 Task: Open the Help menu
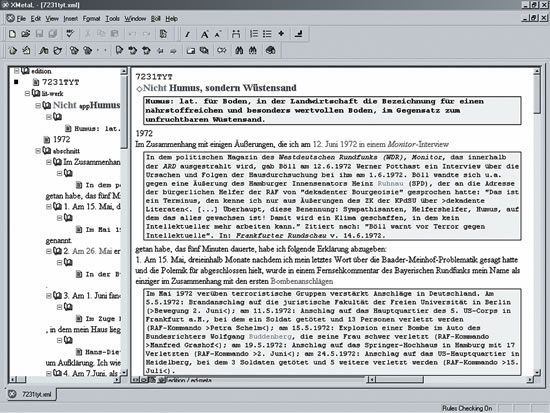point(172,19)
